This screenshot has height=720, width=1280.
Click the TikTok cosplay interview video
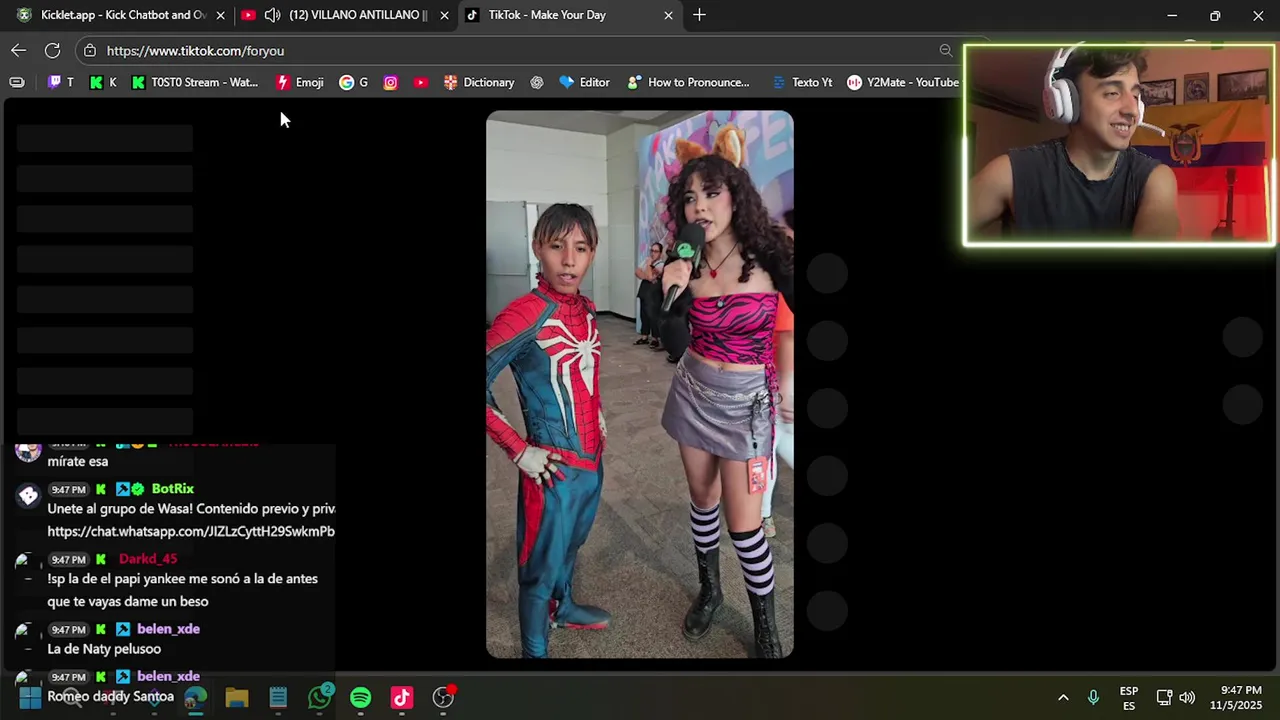[640, 384]
